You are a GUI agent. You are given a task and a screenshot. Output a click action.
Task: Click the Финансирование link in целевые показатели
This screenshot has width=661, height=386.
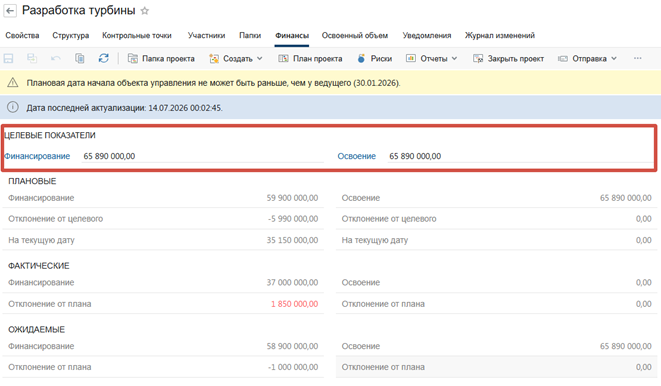click(37, 156)
